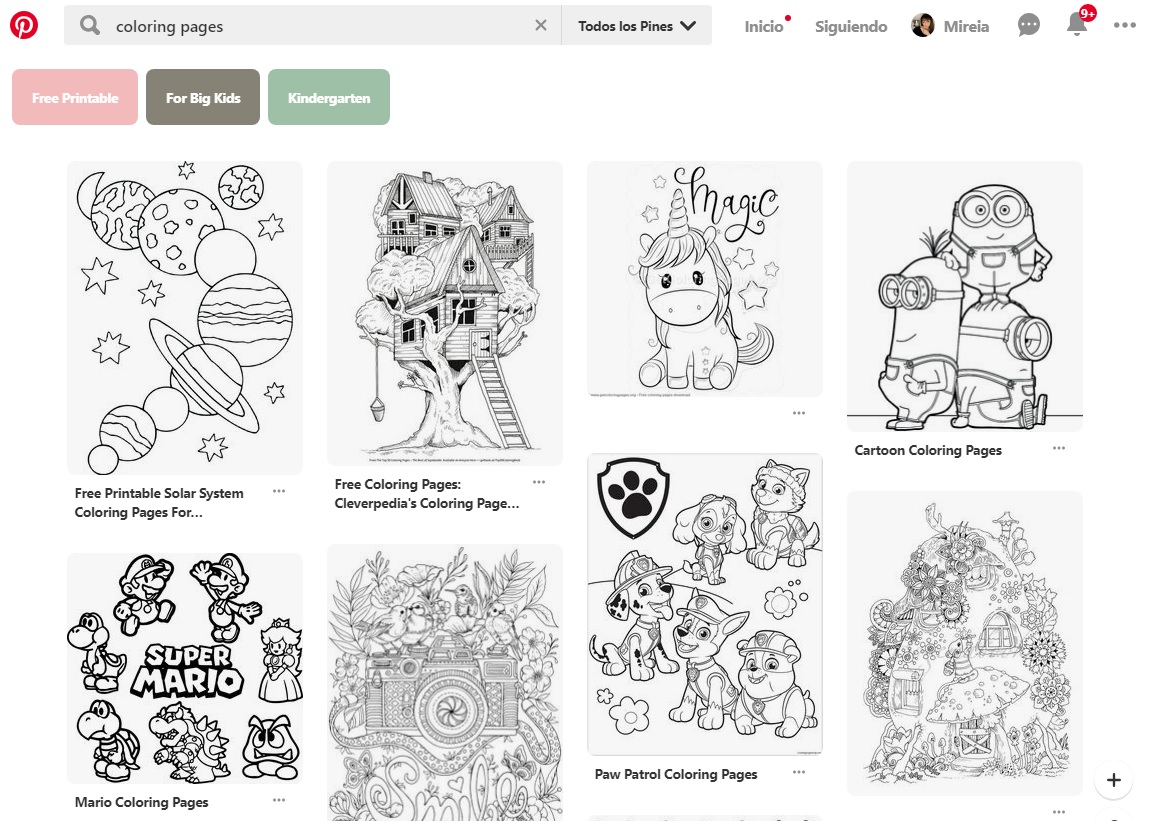Enable the For Big Kids filter
This screenshot has height=821, width=1150.
point(202,97)
